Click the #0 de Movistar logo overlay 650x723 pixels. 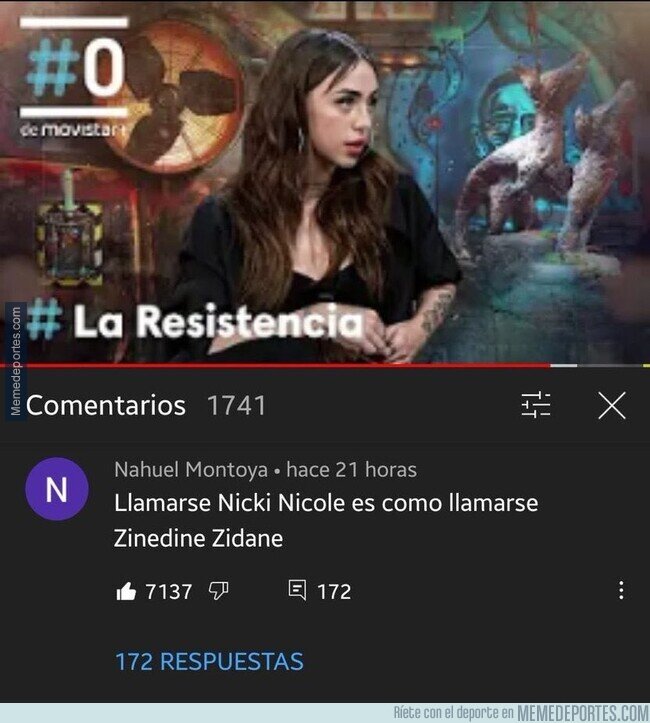pyautogui.click(x=74, y=77)
